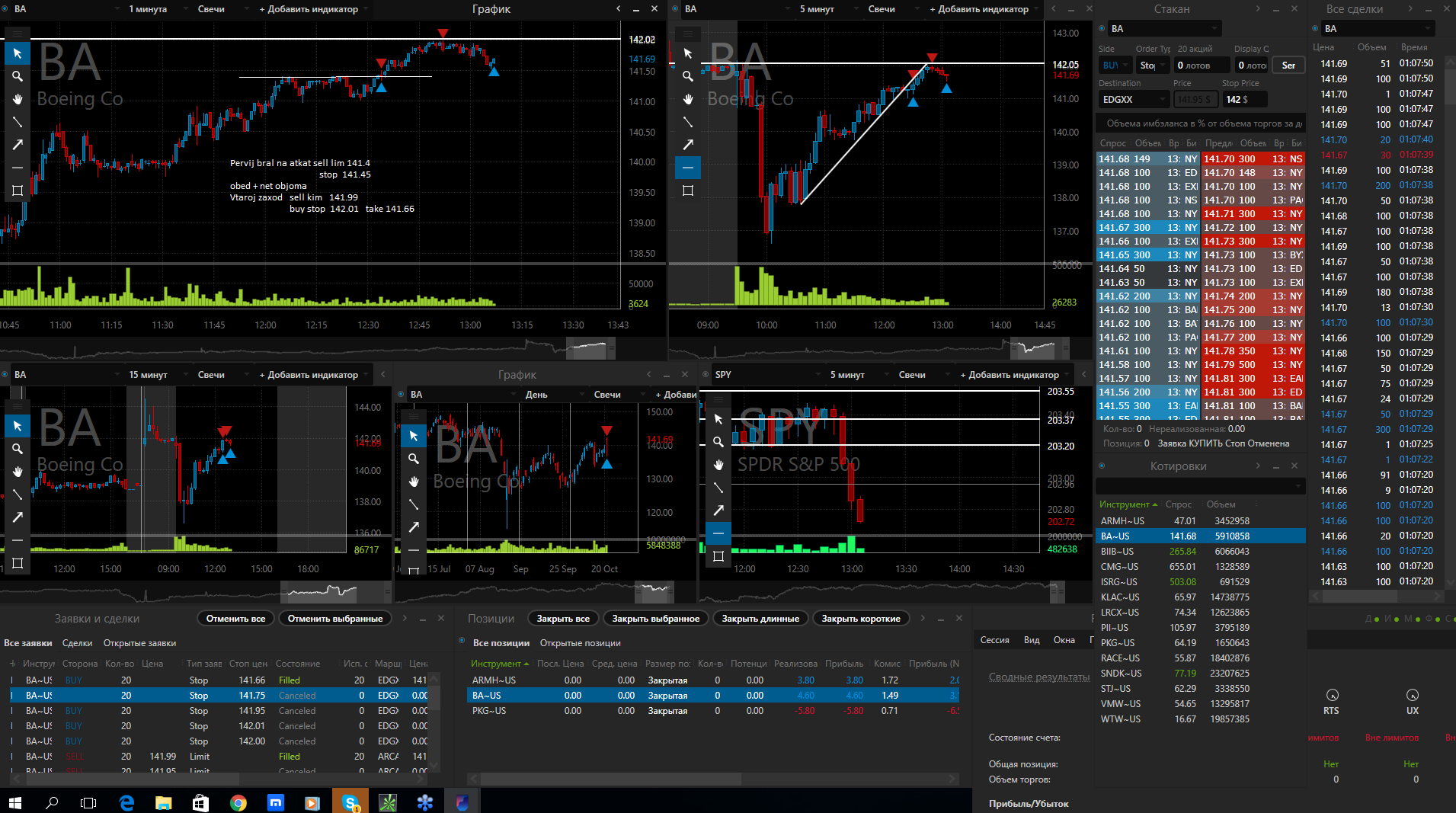Select the horizontal line tool on SPY chart

718,533
